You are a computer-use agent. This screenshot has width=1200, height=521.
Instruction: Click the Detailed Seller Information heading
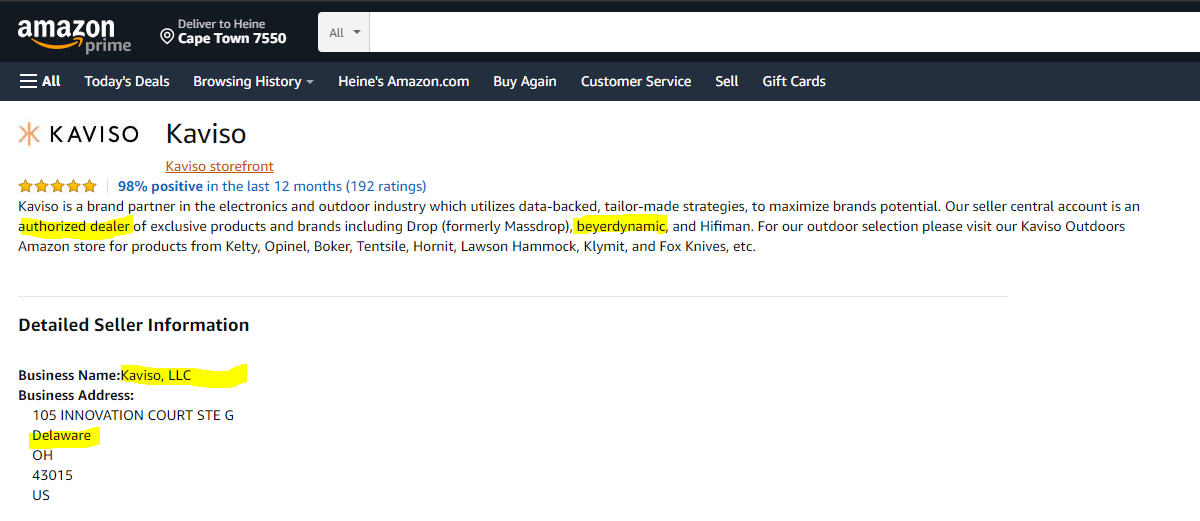click(134, 325)
